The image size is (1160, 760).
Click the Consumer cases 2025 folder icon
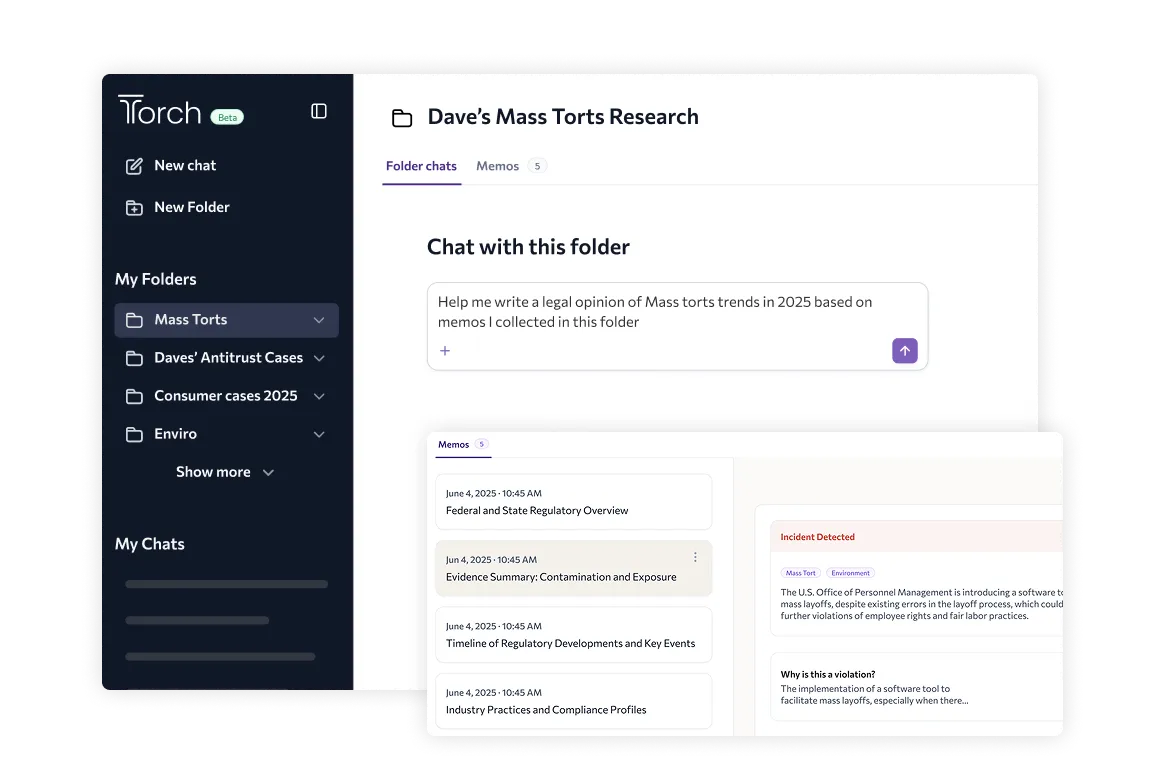134,397
